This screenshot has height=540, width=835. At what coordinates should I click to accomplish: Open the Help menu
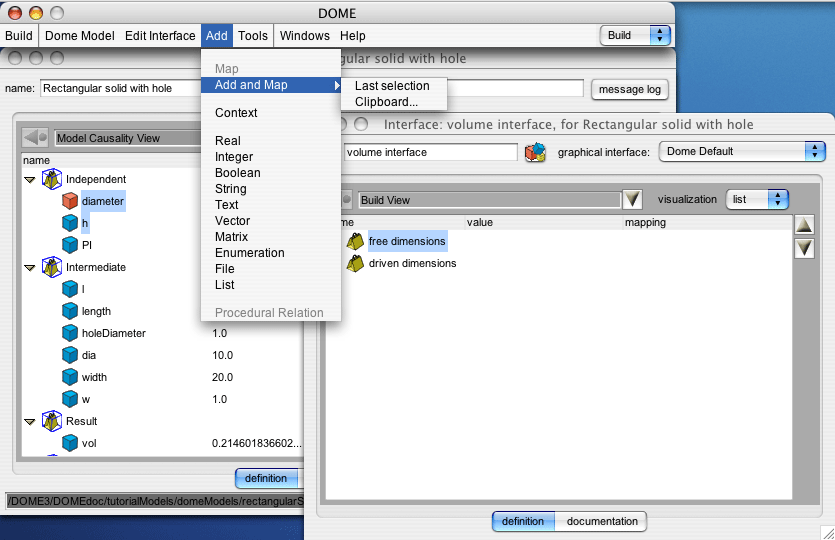coord(353,36)
